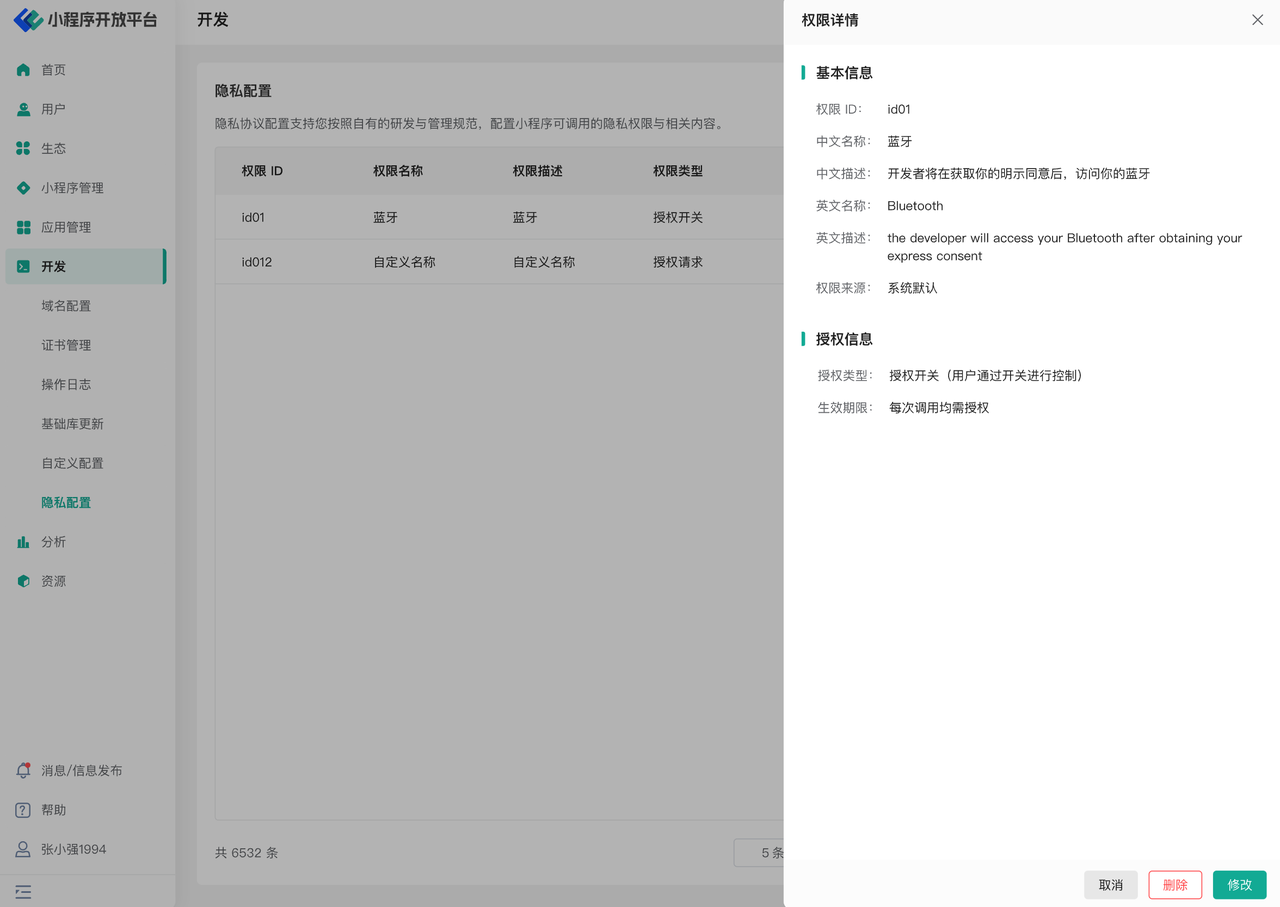1280x907 pixels.
Task: Click the help question mark icon
Action: (x=23, y=810)
